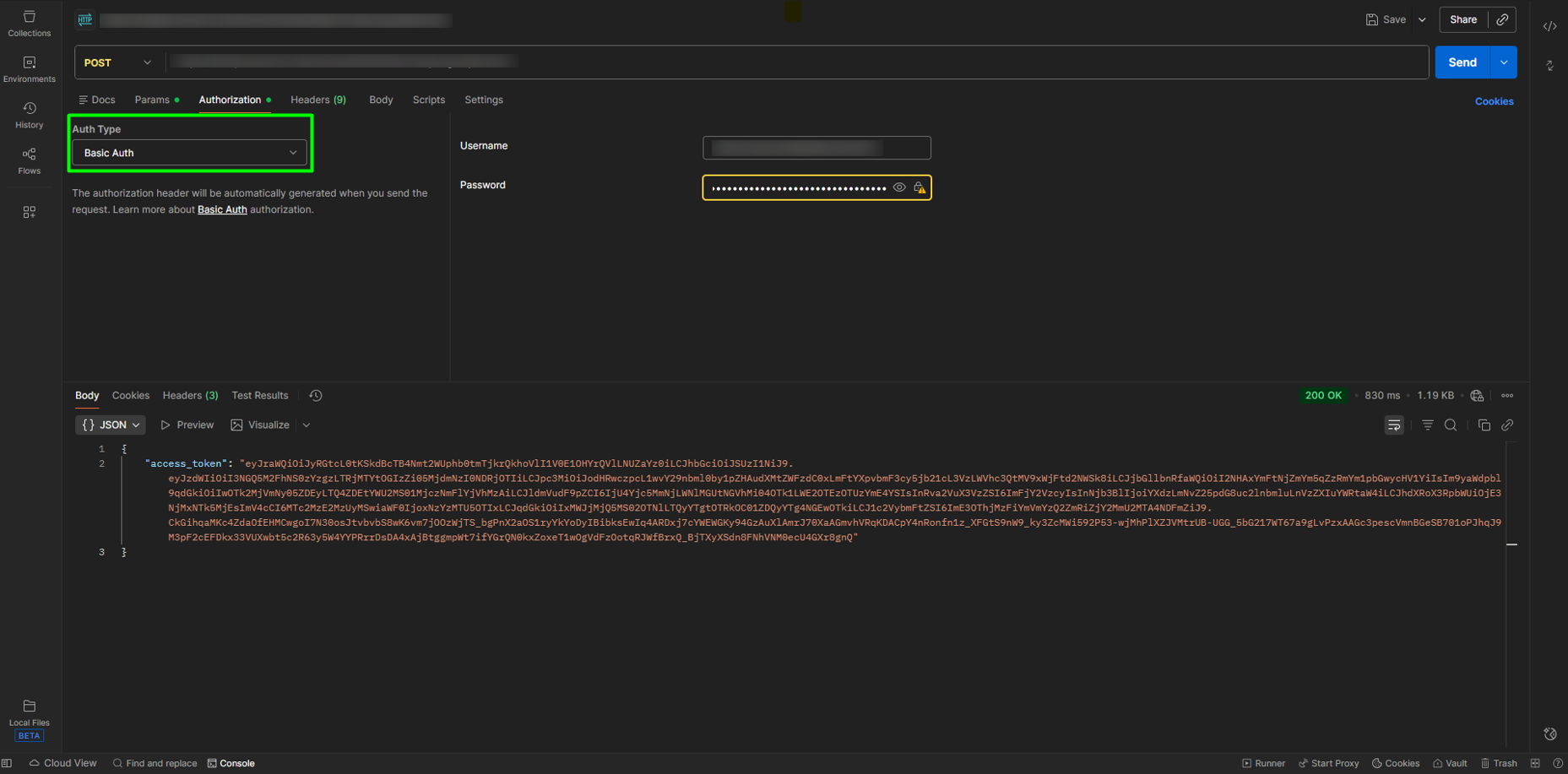Click the filter response icon
This screenshot has height=774, width=1568.
1427,425
